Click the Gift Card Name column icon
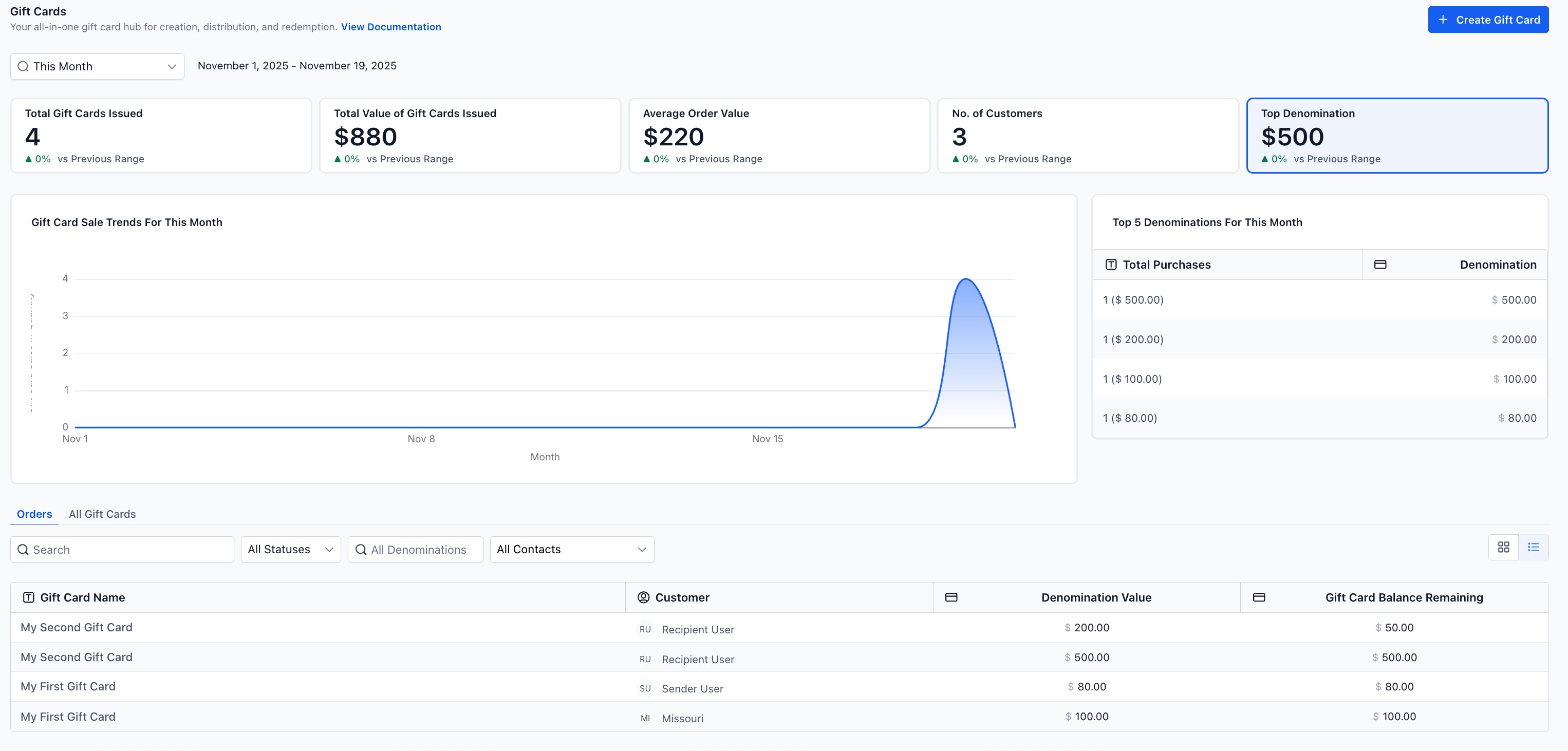Viewport: 1568px width, 751px height. tap(28, 597)
